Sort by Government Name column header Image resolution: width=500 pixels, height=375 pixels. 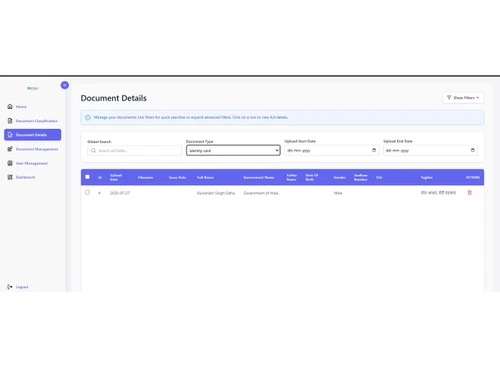click(x=259, y=177)
